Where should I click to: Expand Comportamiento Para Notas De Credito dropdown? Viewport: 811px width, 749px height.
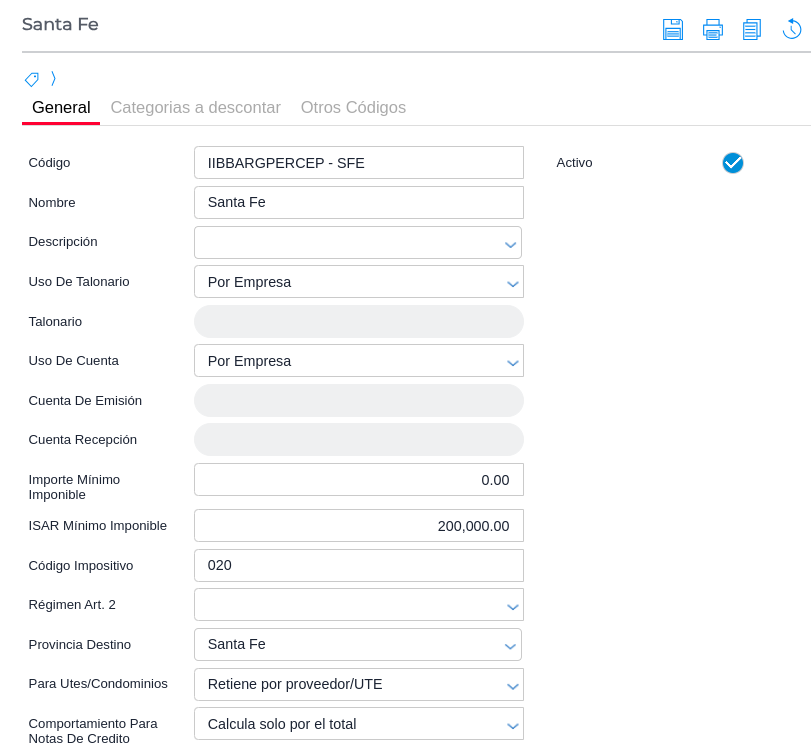(x=512, y=725)
